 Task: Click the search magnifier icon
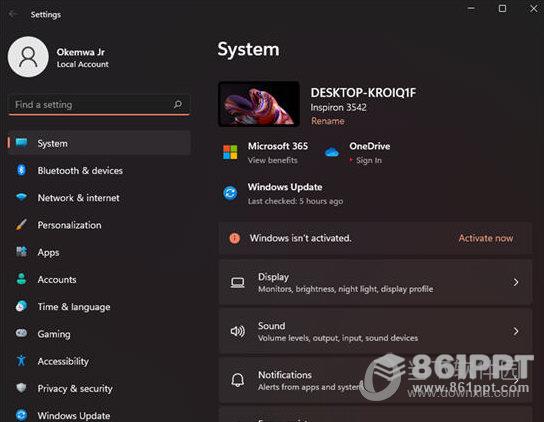point(178,104)
